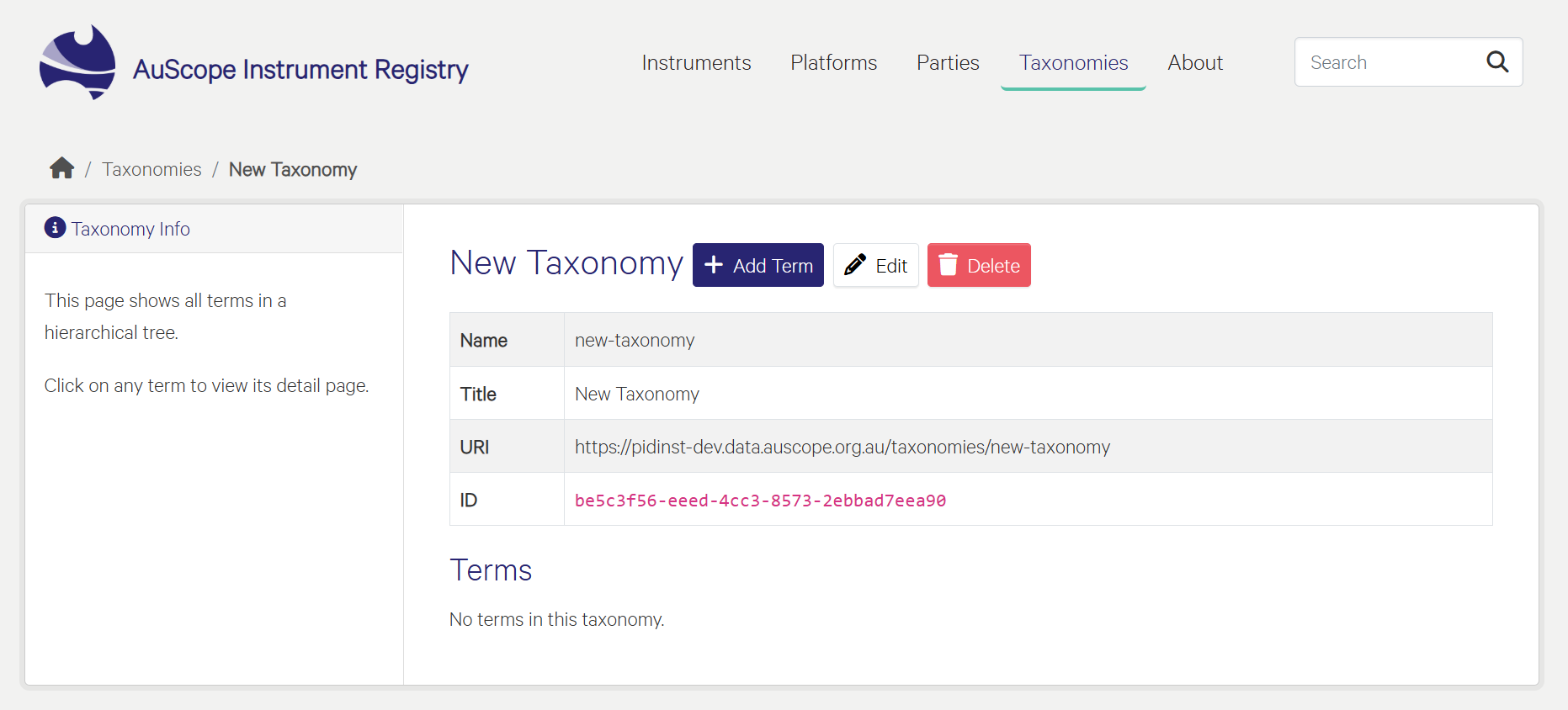The image size is (1568, 710).
Task: Click 'Click on any term' help text
Action: (206, 385)
